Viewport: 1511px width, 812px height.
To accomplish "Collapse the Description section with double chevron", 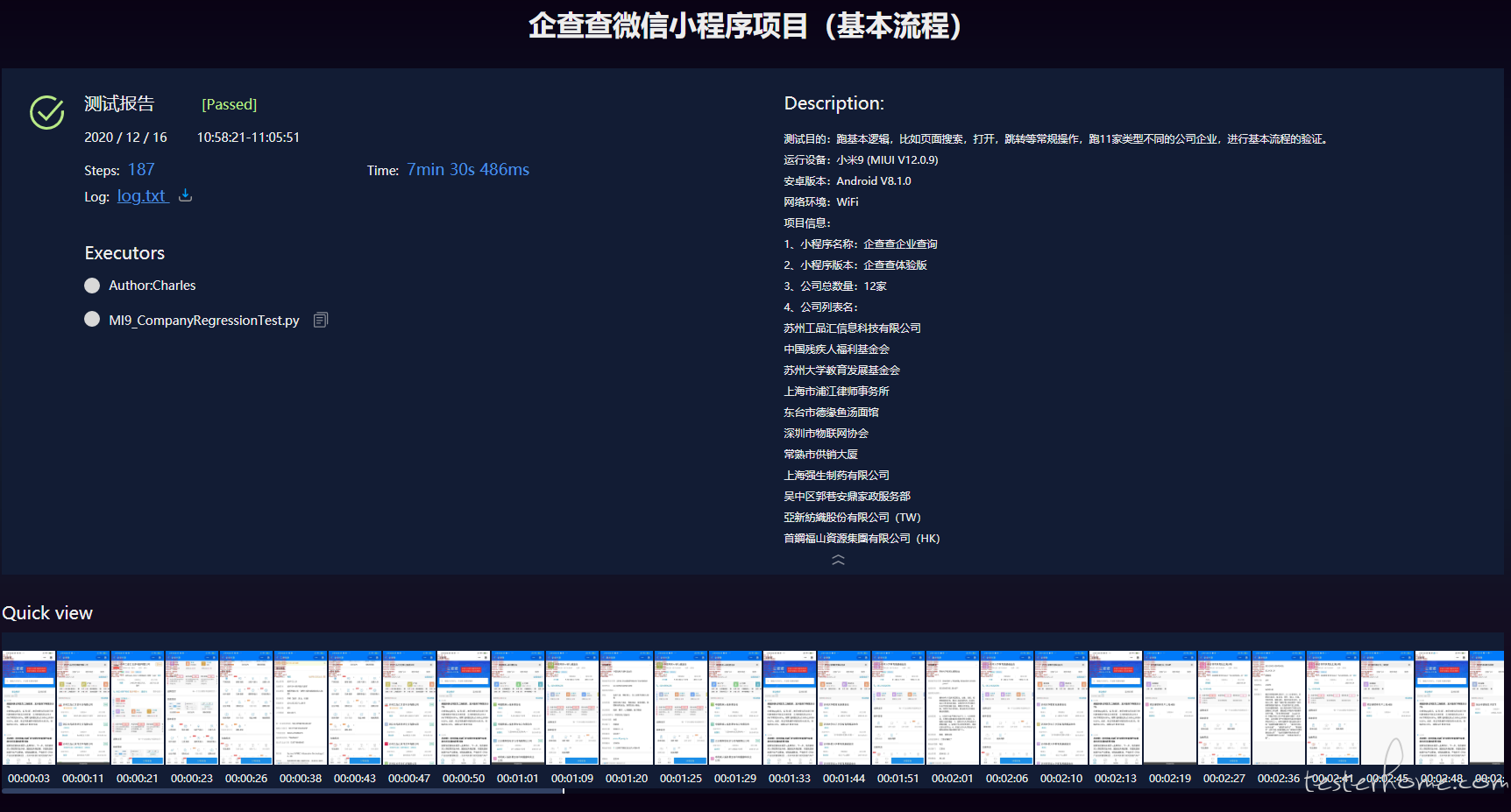I will tap(838, 560).
